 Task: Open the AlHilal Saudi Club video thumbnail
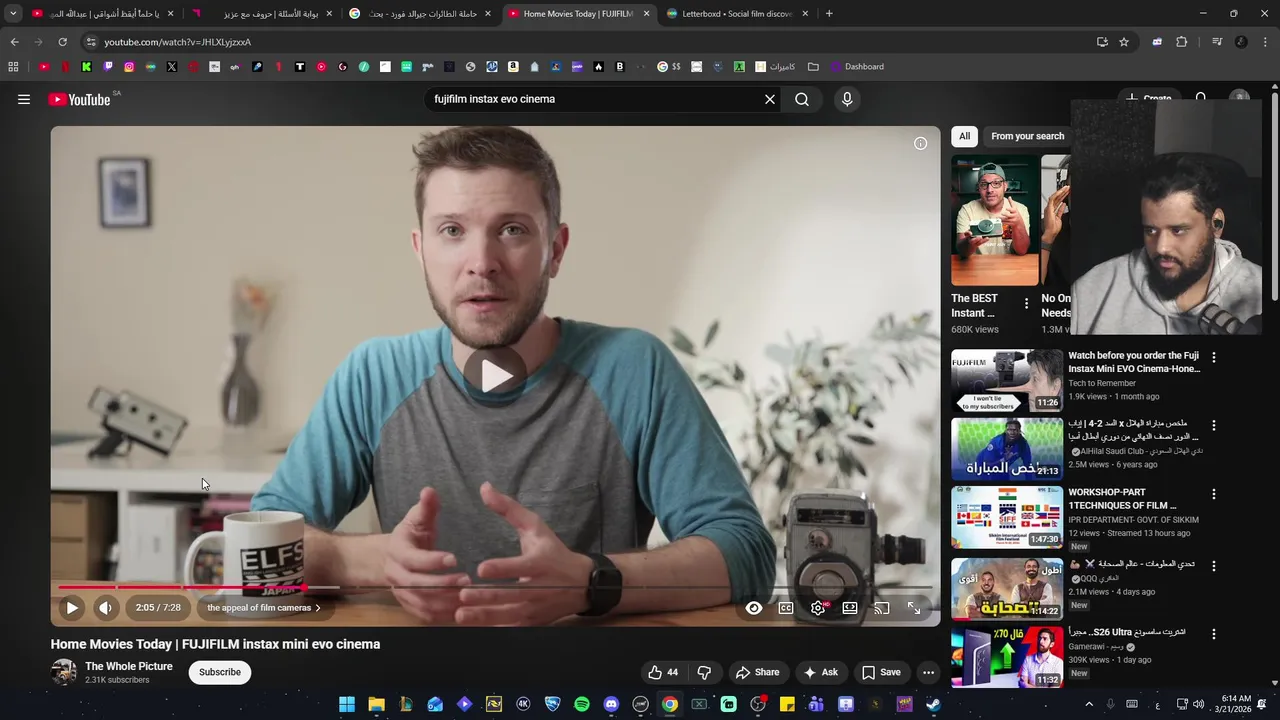click(x=1006, y=449)
